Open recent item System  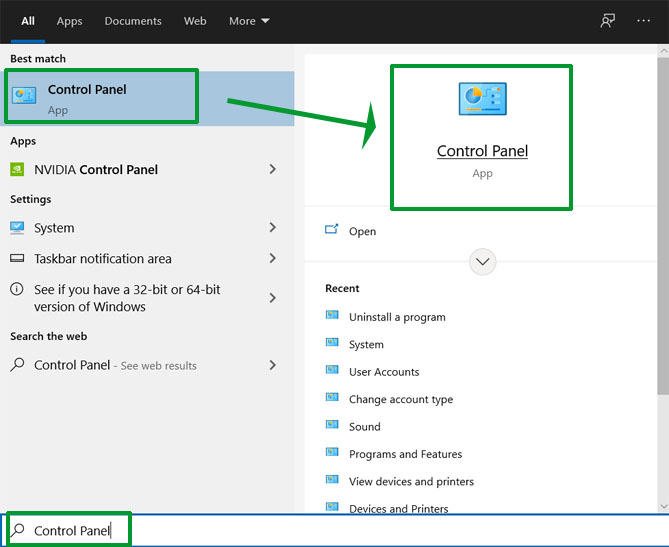coord(366,344)
